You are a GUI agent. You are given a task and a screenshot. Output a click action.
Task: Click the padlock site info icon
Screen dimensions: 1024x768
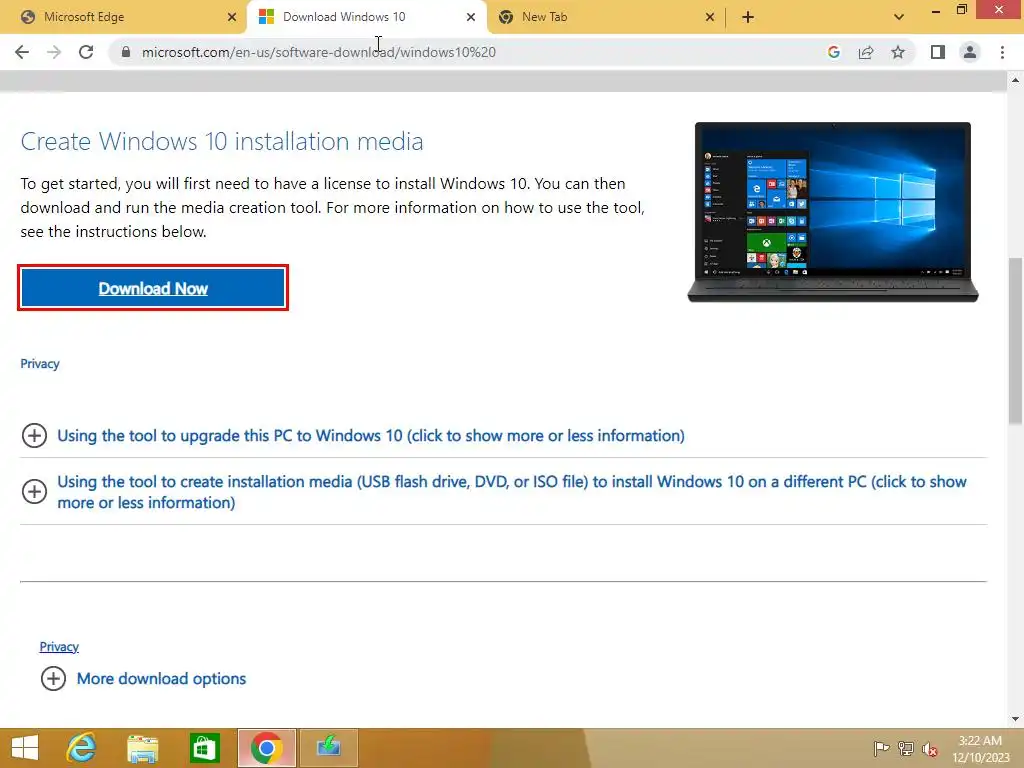[x=126, y=52]
